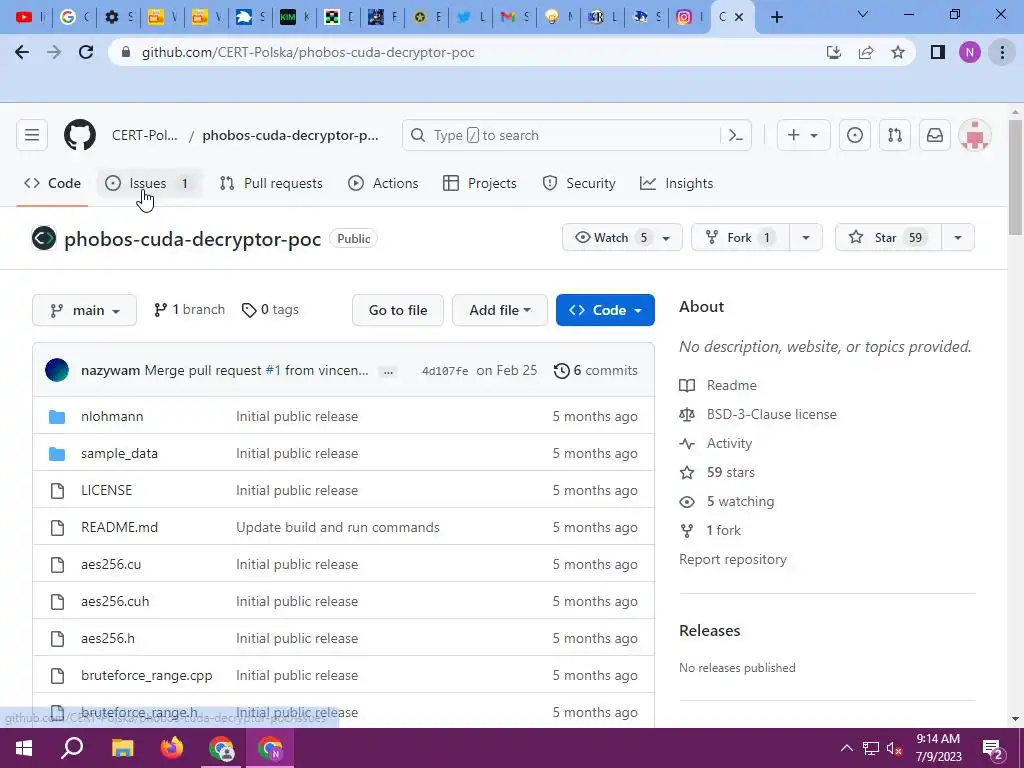
Task: Switch to Code tab
Action: pyautogui.click(x=52, y=184)
